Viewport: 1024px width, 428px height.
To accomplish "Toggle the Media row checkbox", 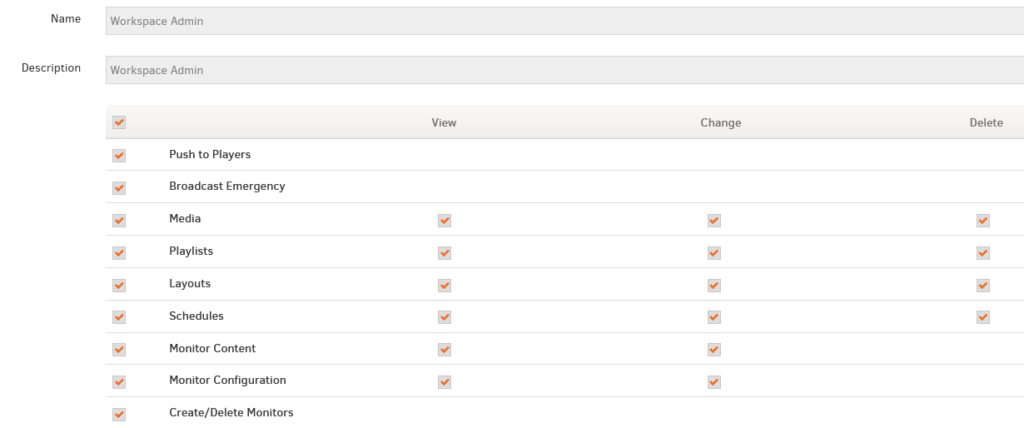I will [x=119, y=220].
